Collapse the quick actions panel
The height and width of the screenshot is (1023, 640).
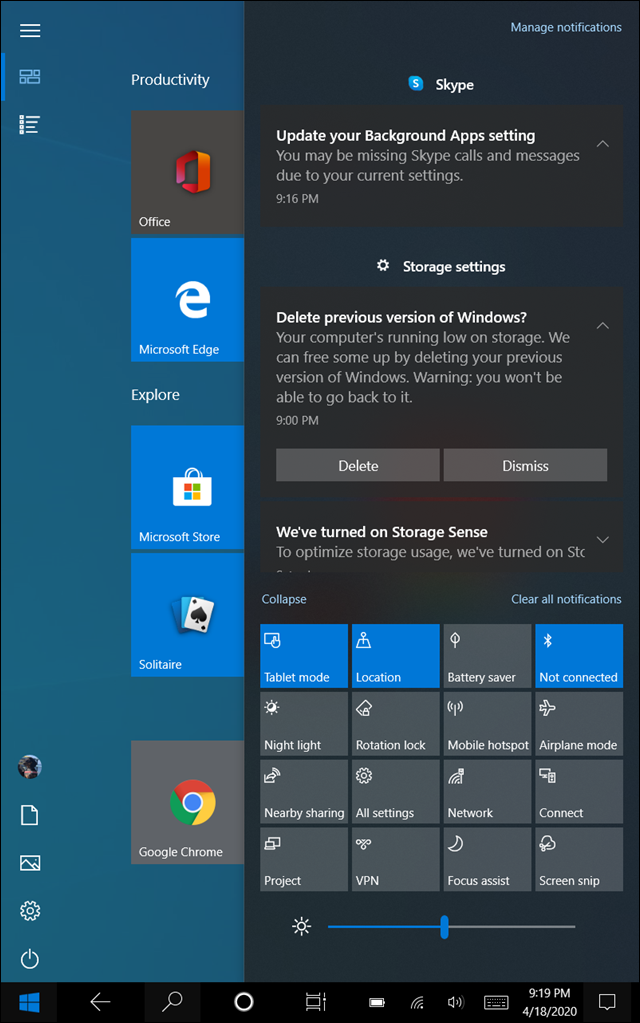pos(284,599)
